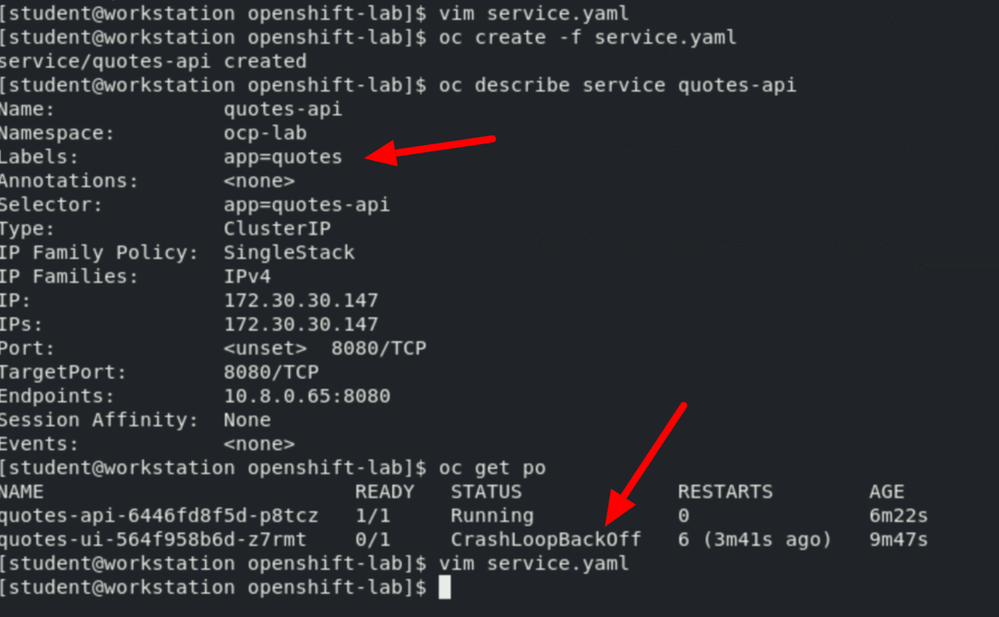Click the app=quotes label value
The width and height of the screenshot is (999, 617).
[x=283, y=157]
